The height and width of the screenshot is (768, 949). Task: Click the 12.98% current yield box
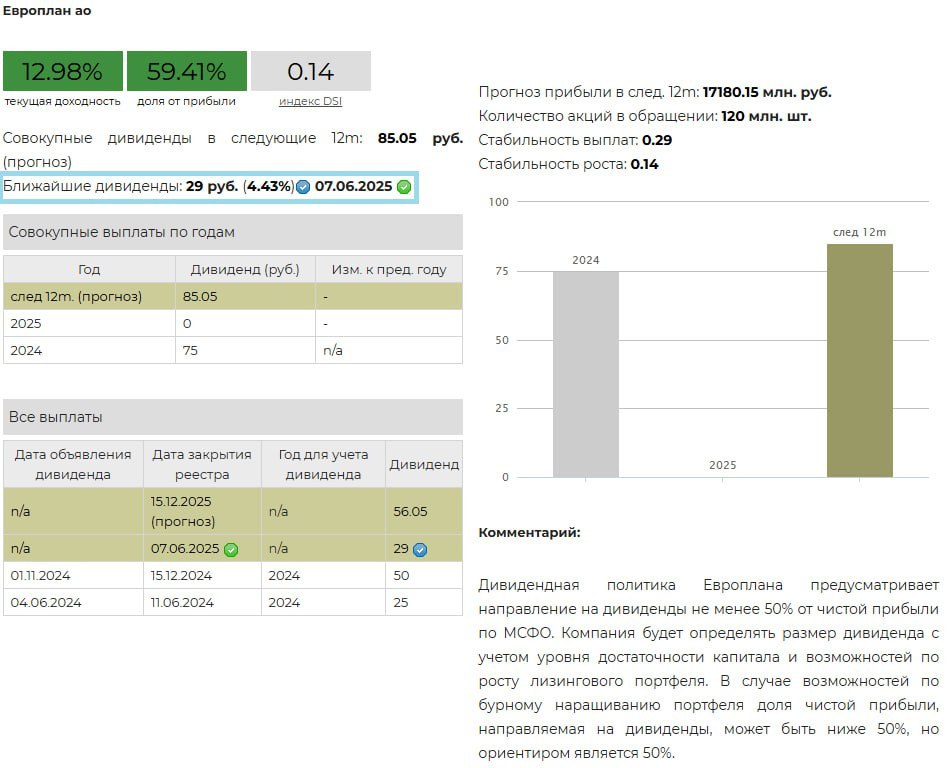62,72
